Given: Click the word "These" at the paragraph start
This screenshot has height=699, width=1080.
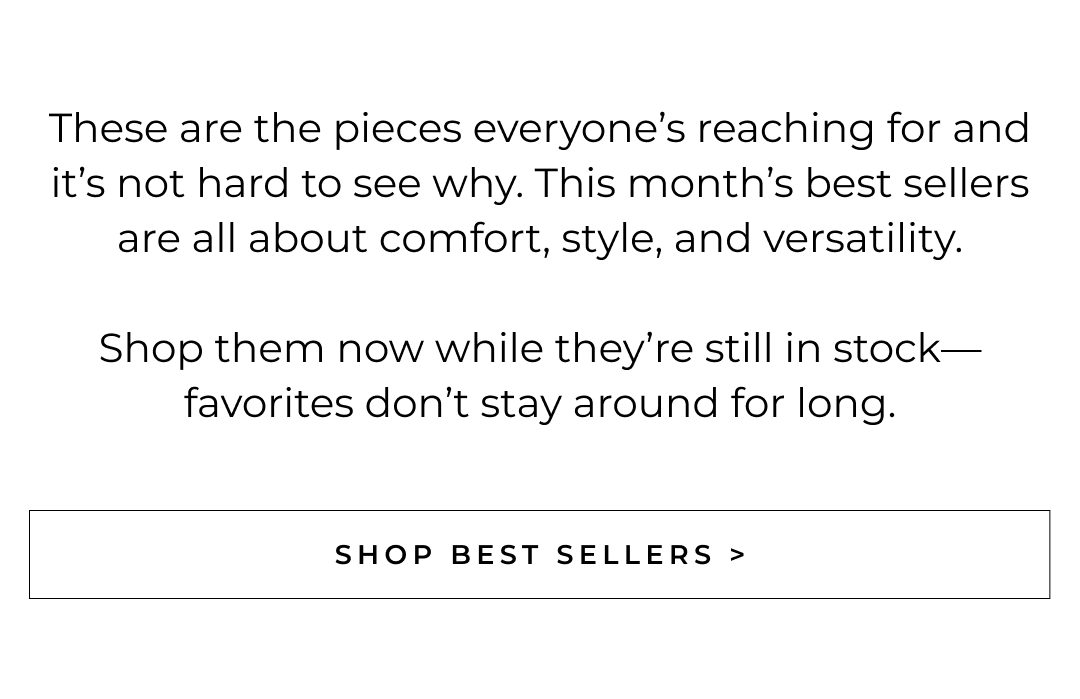Looking at the screenshot, I should 109,129.
